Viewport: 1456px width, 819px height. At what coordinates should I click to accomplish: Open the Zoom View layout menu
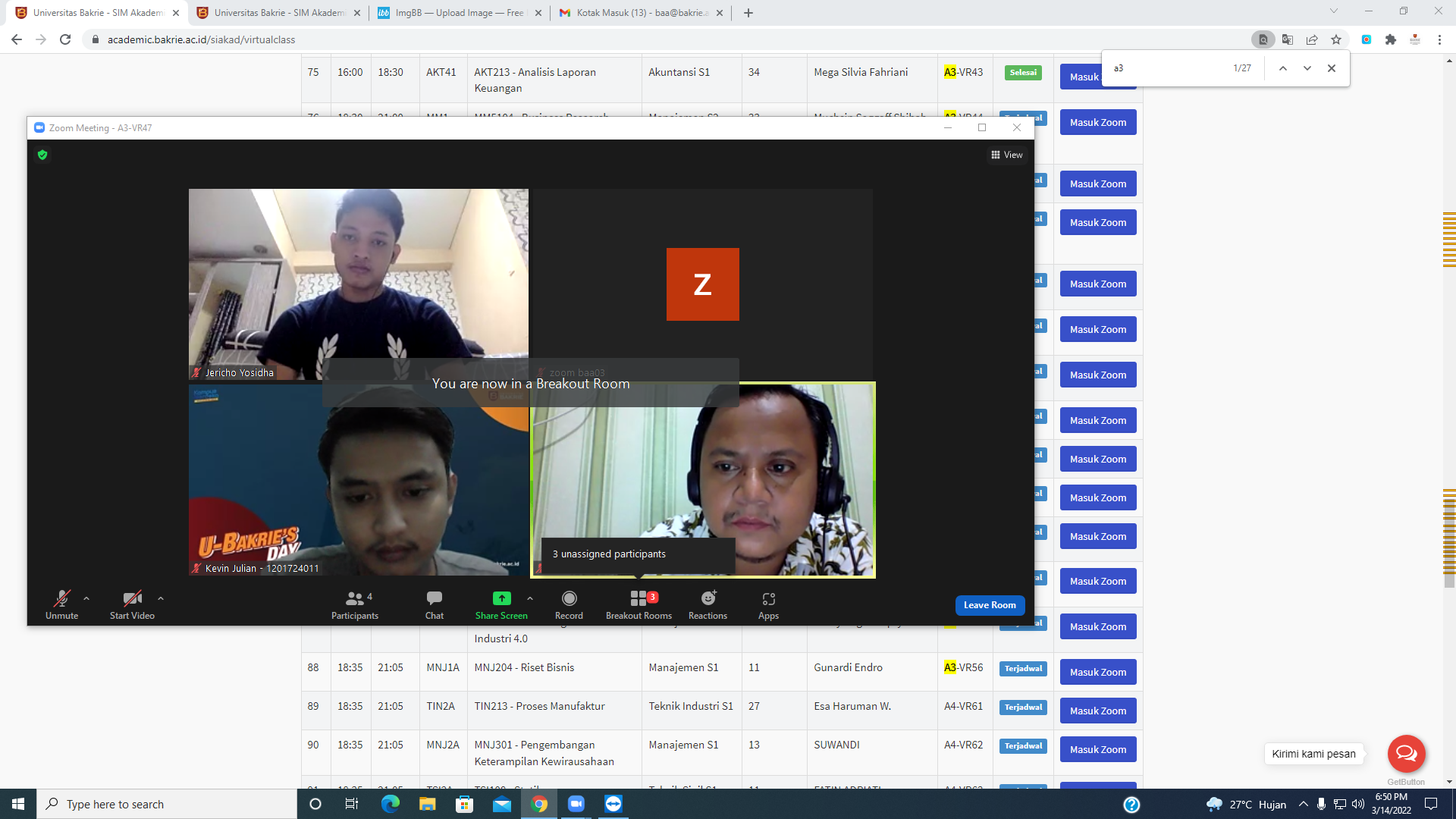coord(1007,155)
